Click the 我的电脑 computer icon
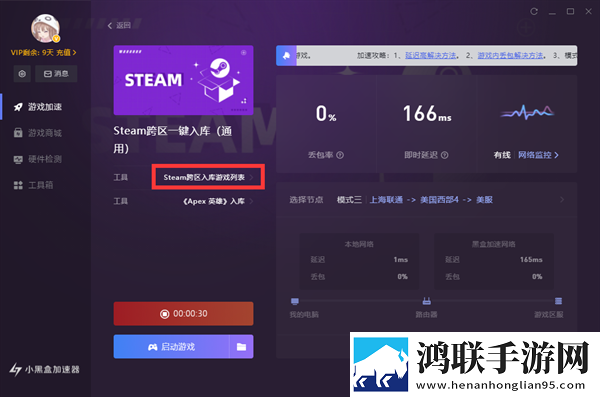600x397 pixels. [295, 301]
